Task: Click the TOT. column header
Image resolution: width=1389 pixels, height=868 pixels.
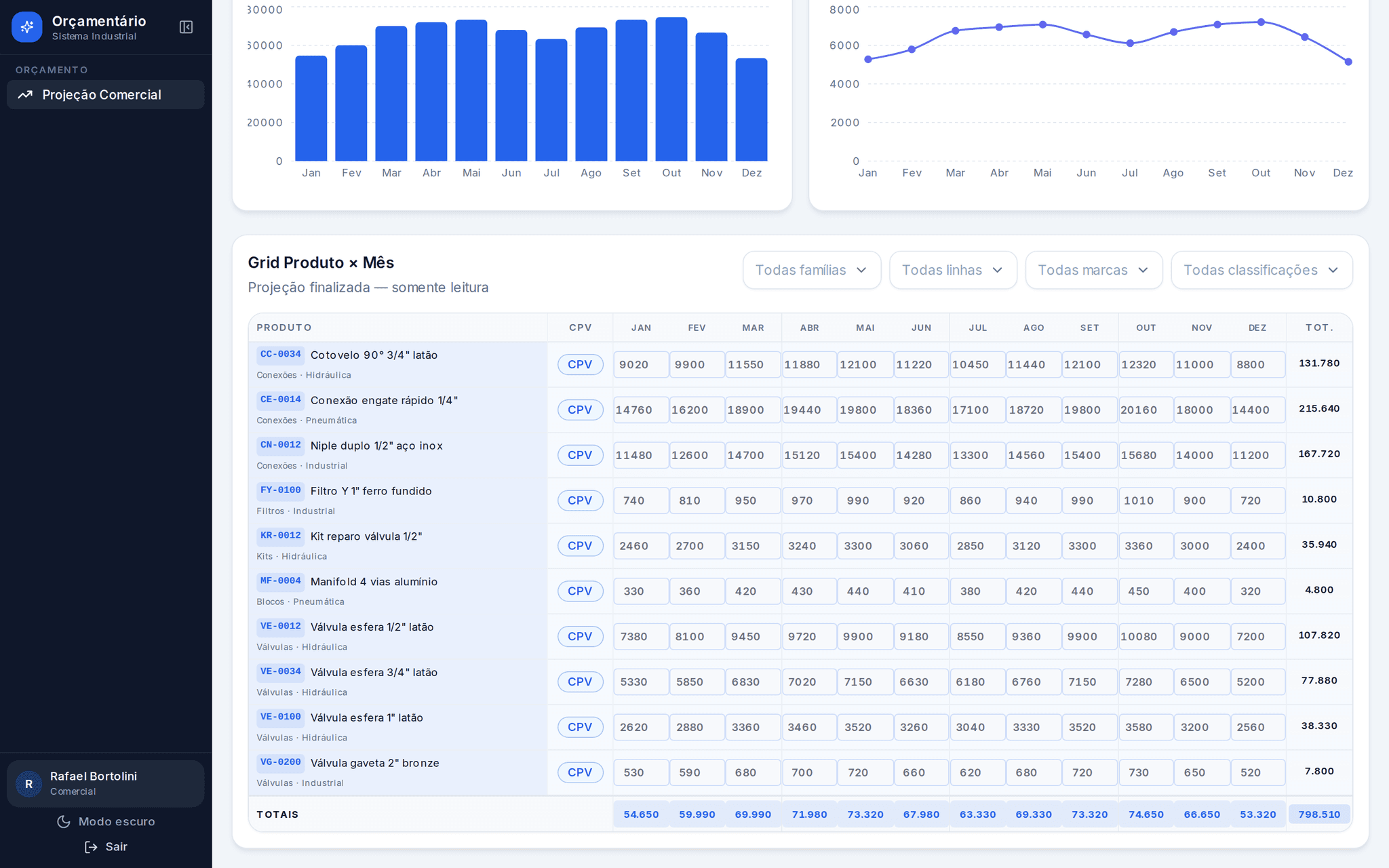Action: coord(1319,328)
